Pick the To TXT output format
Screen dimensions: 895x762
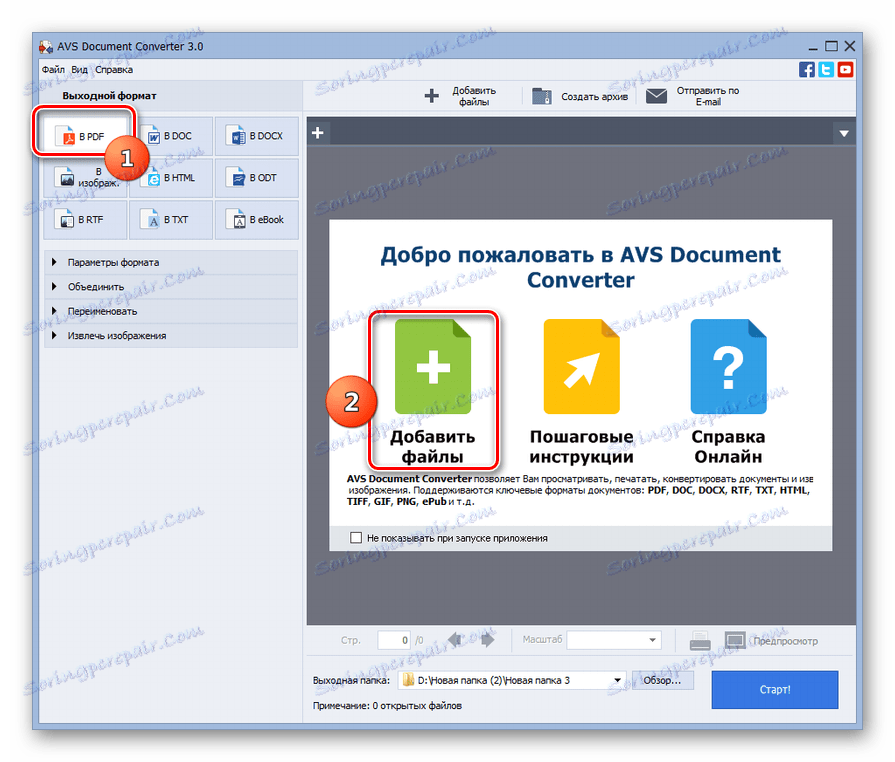171,220
